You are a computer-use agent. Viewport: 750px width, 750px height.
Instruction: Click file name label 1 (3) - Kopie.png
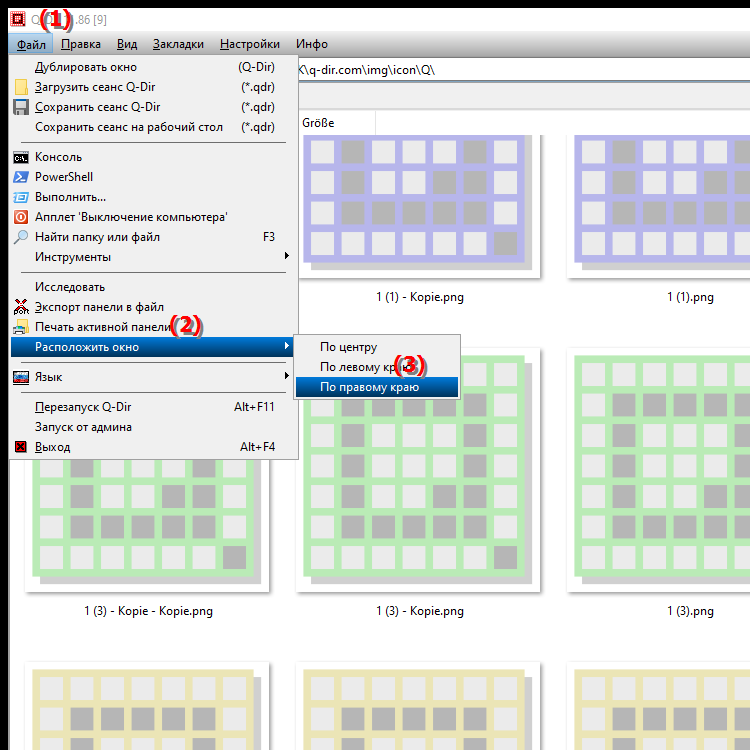[420, 611]
